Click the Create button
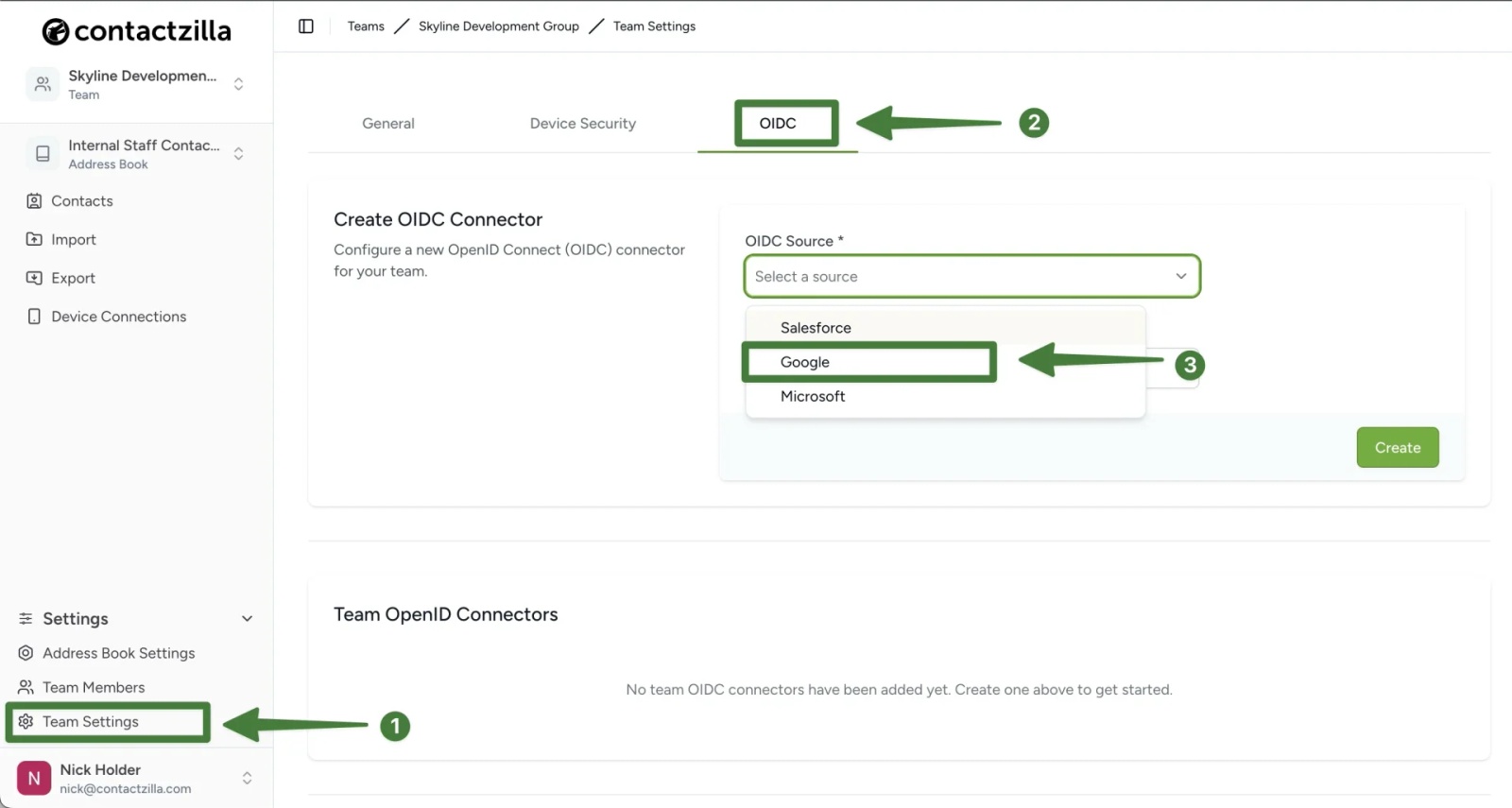 [1398, 448]
